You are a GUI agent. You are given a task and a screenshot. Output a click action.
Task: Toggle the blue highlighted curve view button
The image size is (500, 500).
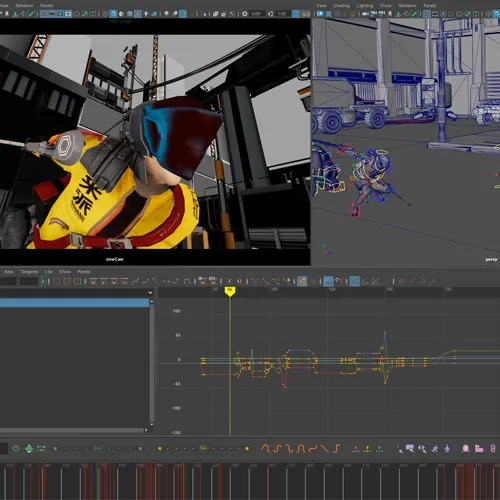328,281
